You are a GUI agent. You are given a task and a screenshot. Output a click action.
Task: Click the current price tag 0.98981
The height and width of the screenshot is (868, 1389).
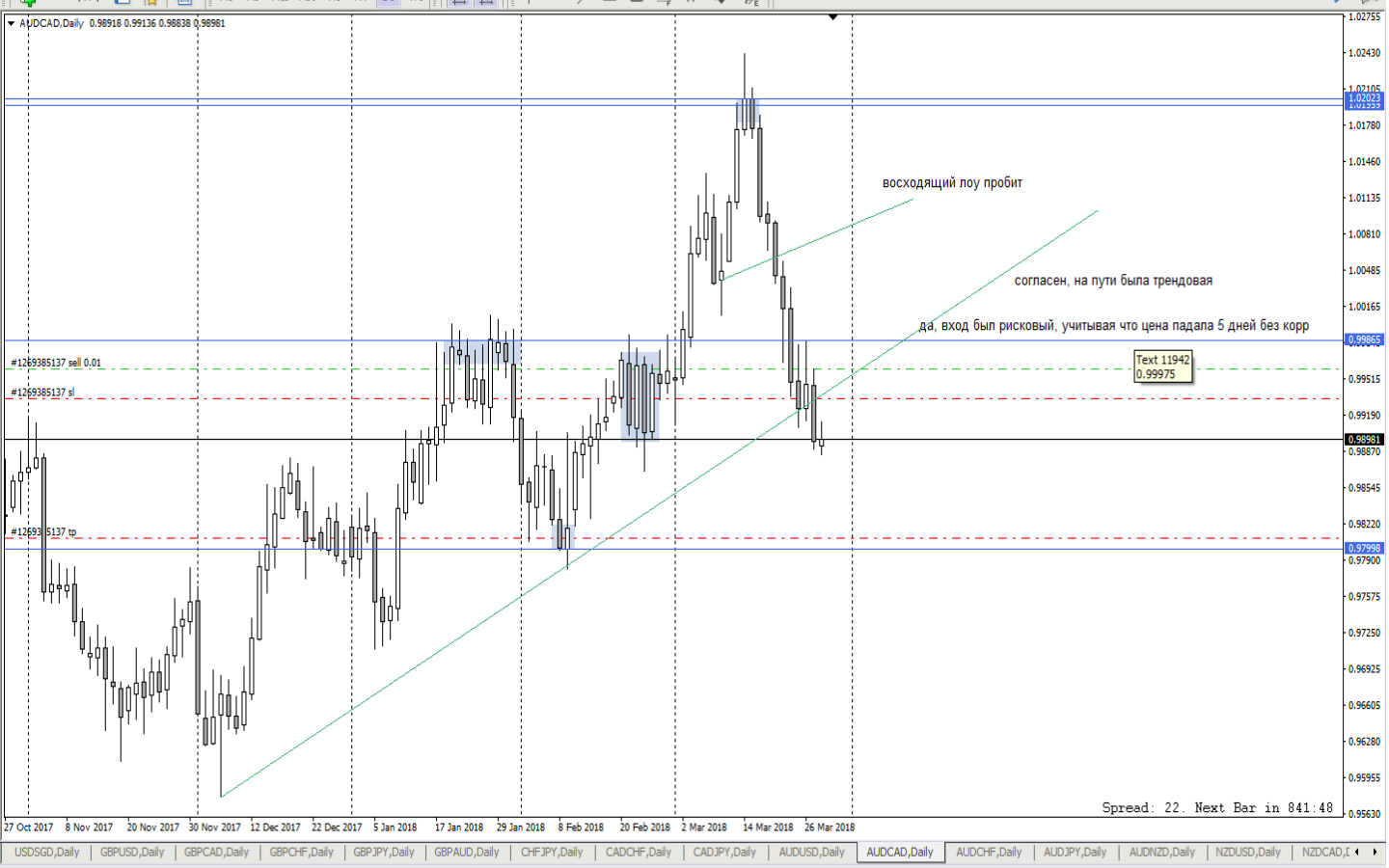tap(1364, 440)
